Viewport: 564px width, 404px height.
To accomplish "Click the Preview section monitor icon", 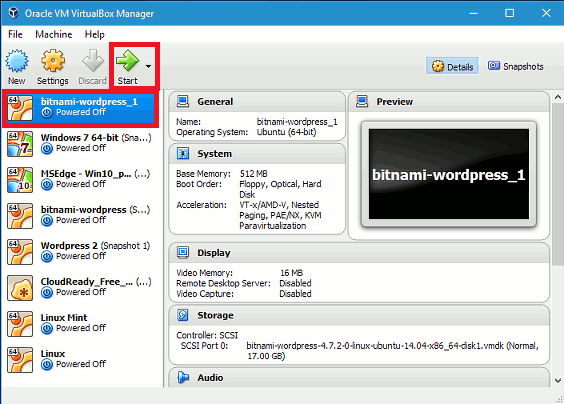I will (x=362, y=102).
